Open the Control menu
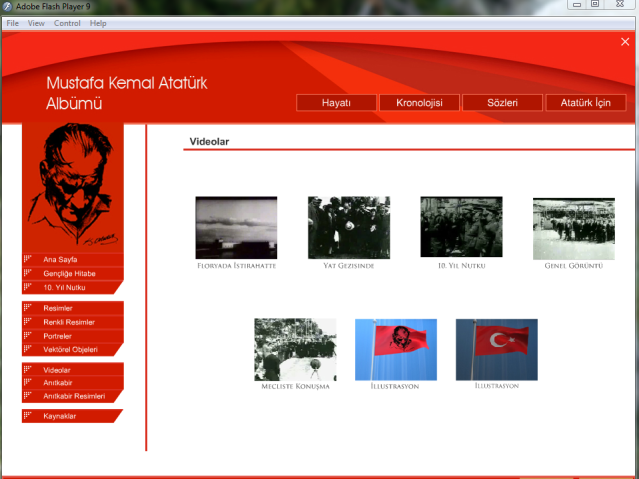Viewport: 639px width, 479px height. coord(67,23)
